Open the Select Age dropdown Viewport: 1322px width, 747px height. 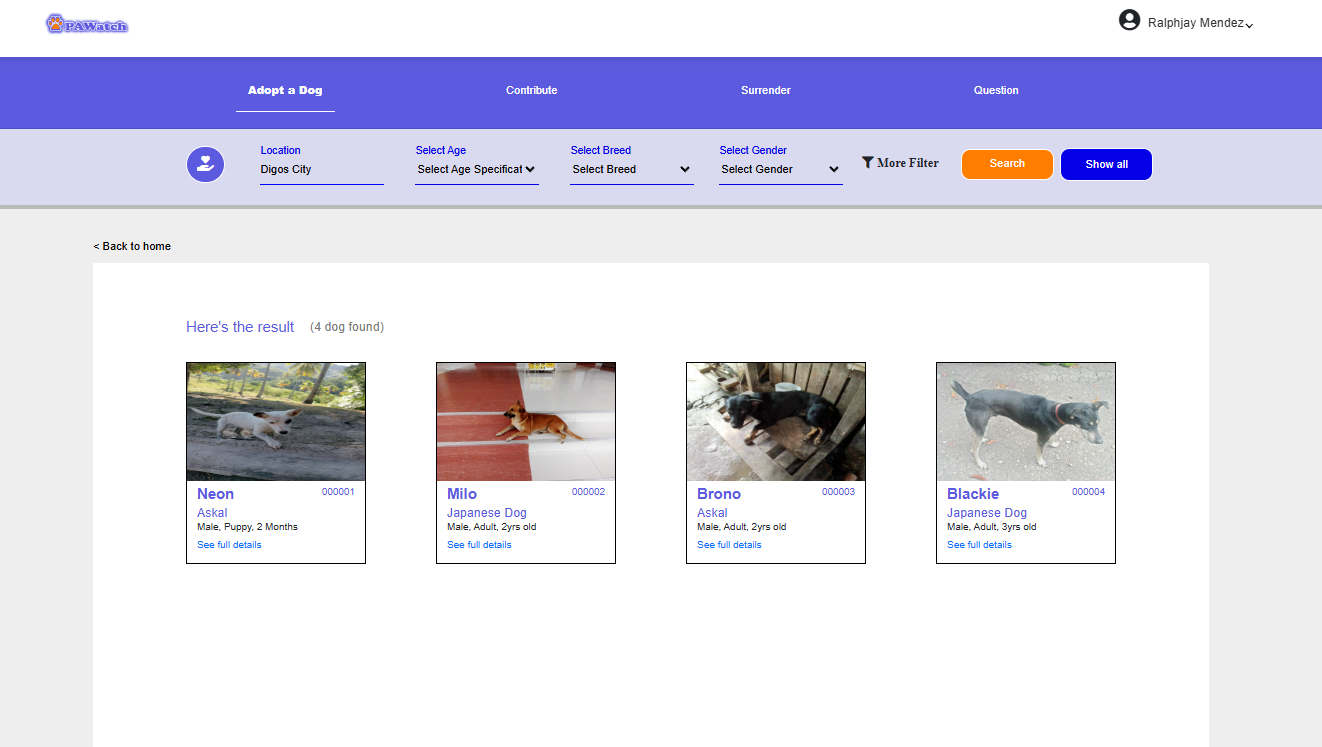coord(476,170)
